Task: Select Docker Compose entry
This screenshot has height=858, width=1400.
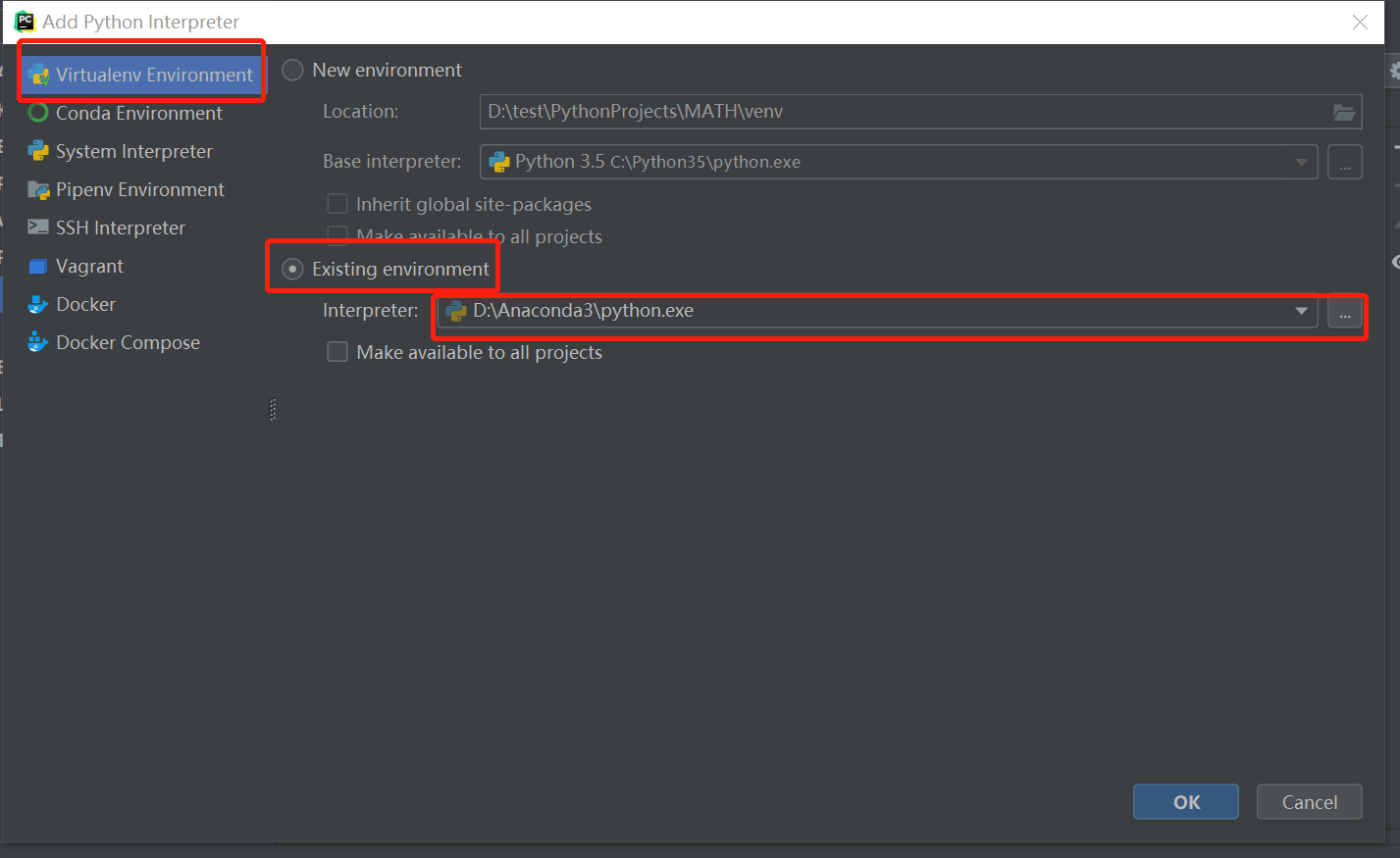Action: pos(128,342)
